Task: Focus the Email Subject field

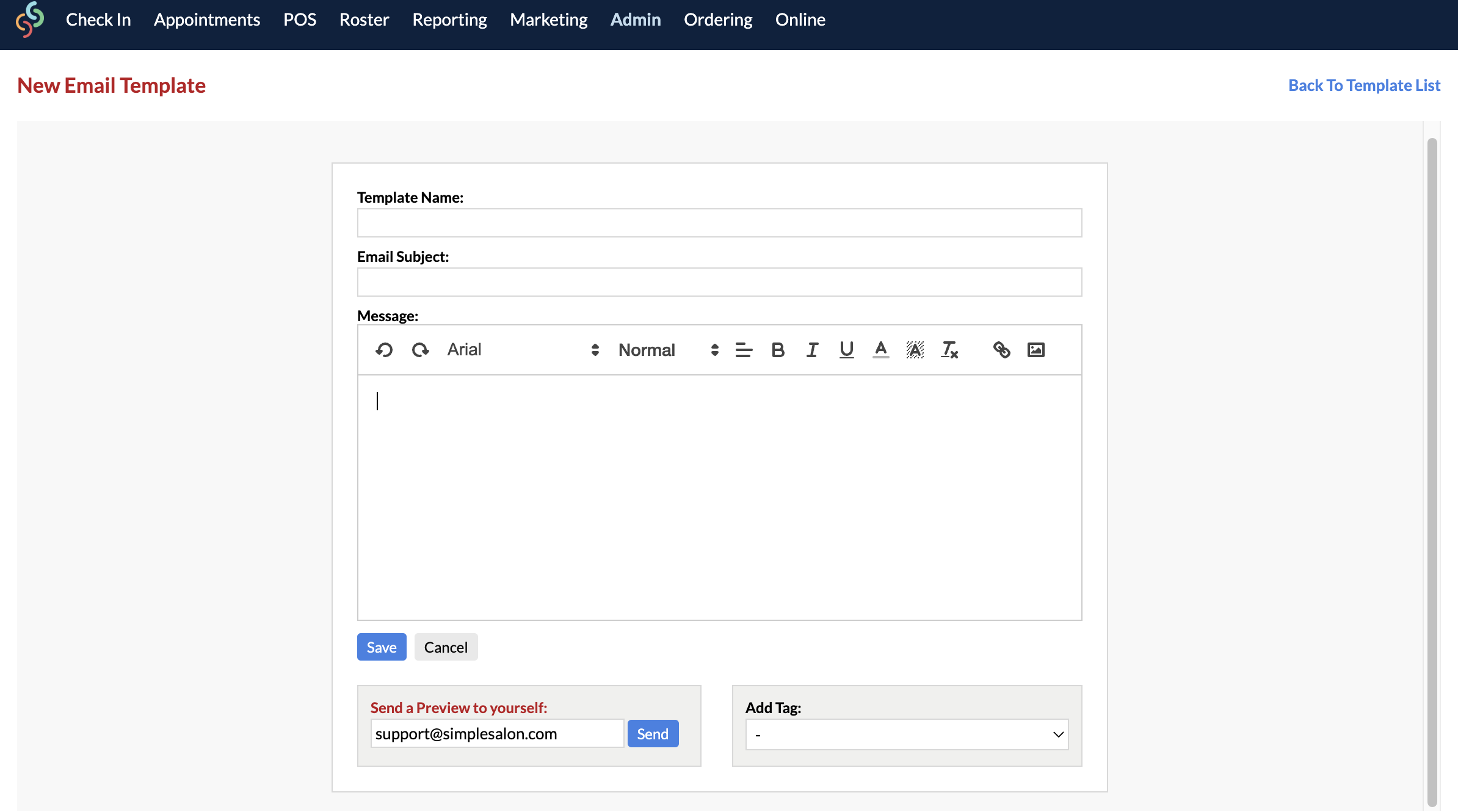Action: tap(719, 282)
